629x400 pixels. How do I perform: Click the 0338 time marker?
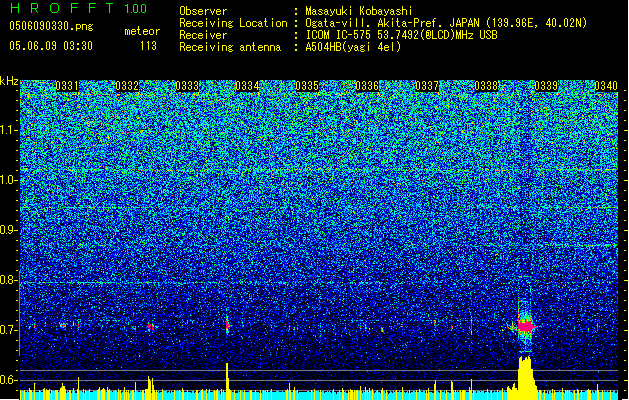point(486,86)
